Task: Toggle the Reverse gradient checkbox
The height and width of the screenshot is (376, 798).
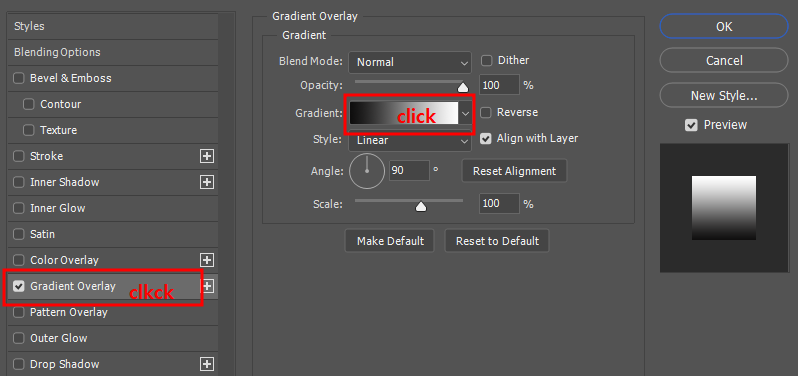Action: 486,112
